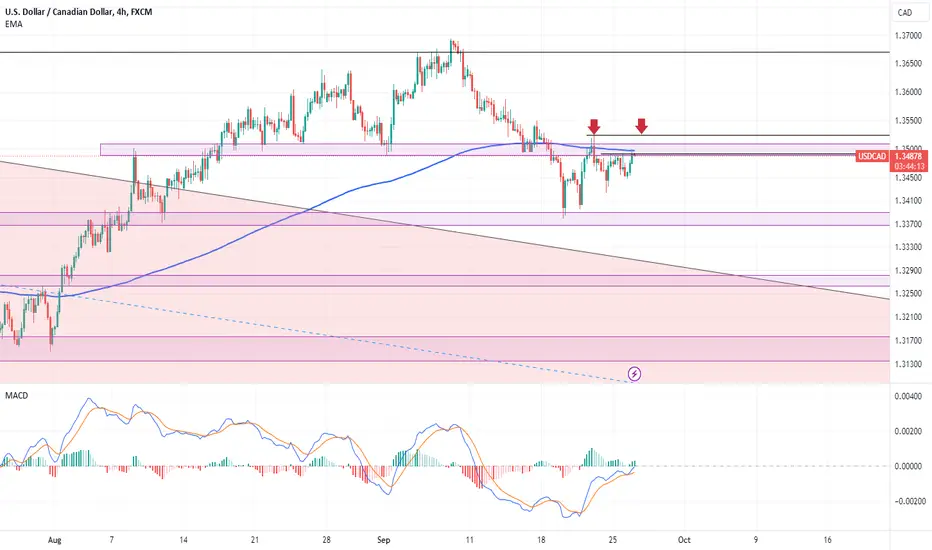This screenshot has height=550, width=932.
Task: Click the 11 date label on time axis
Action: (x=470, y=540)
